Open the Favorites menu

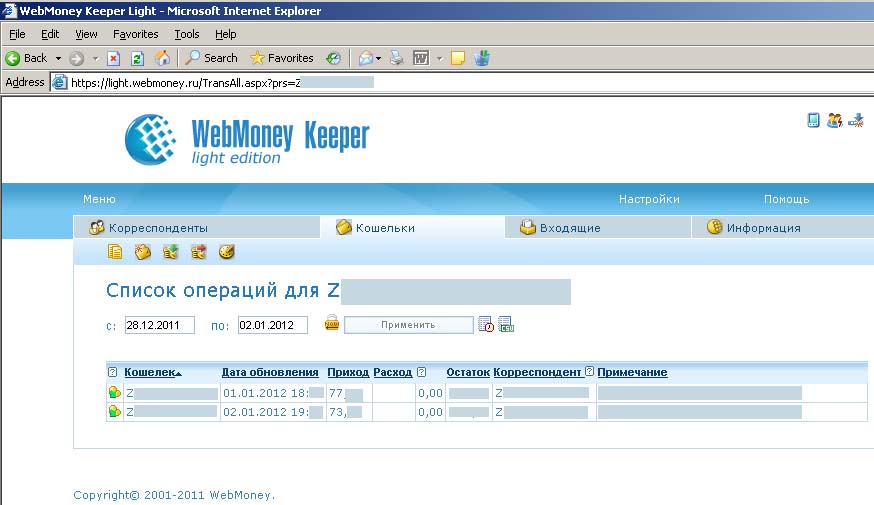[135, 34]
